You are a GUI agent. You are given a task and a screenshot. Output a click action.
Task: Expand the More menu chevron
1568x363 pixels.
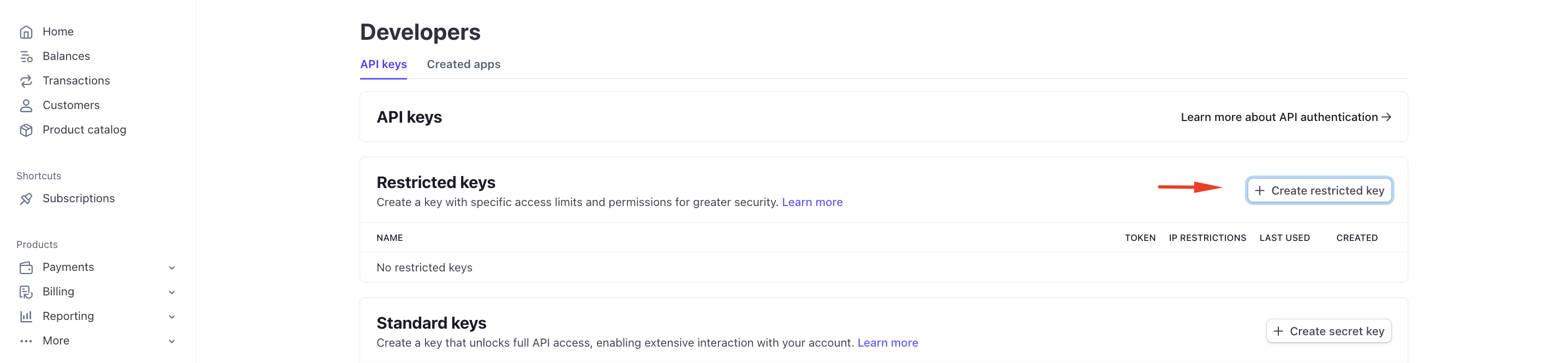click(172, 341)
